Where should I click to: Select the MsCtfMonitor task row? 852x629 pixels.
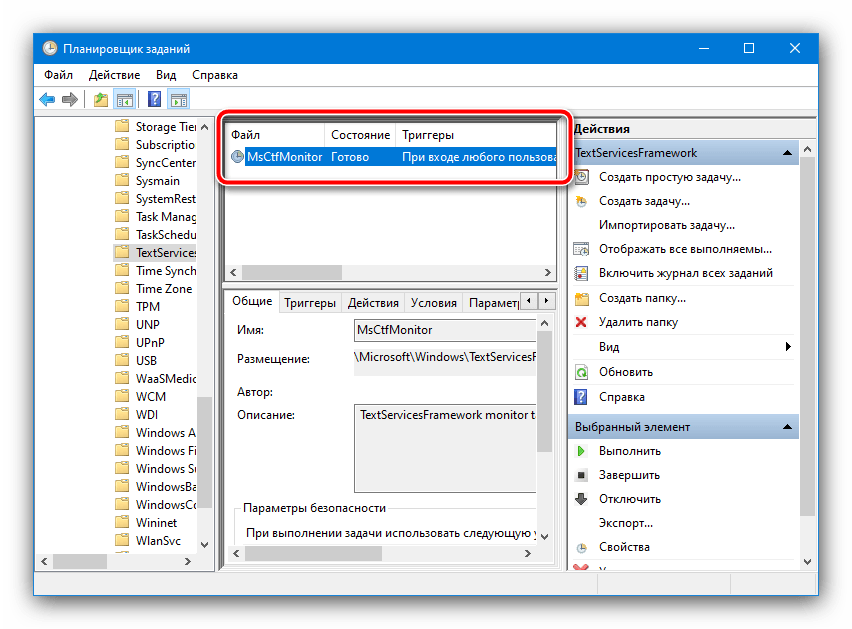393,157
